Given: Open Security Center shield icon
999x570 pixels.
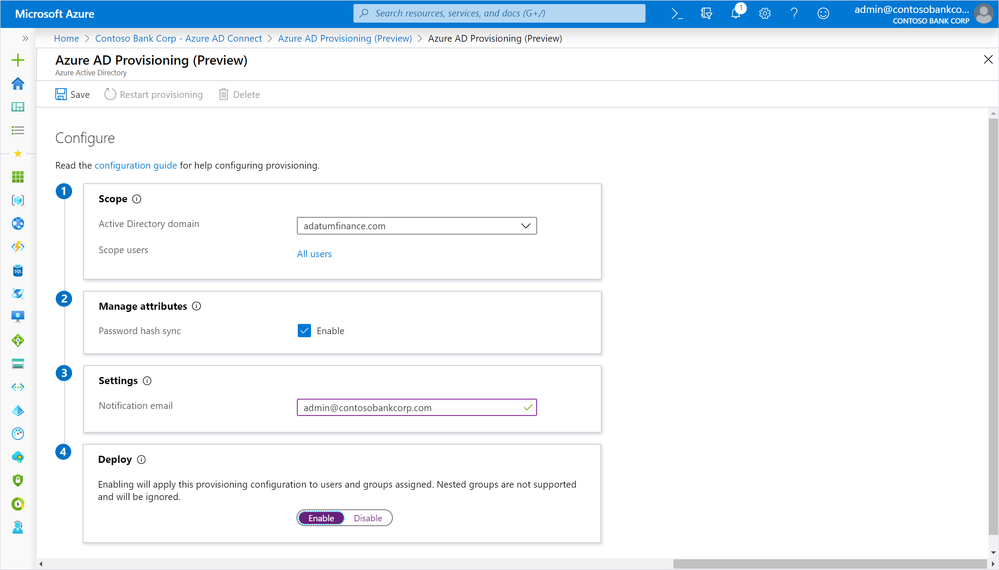Looking at the screenshot, I should (18, 480).
